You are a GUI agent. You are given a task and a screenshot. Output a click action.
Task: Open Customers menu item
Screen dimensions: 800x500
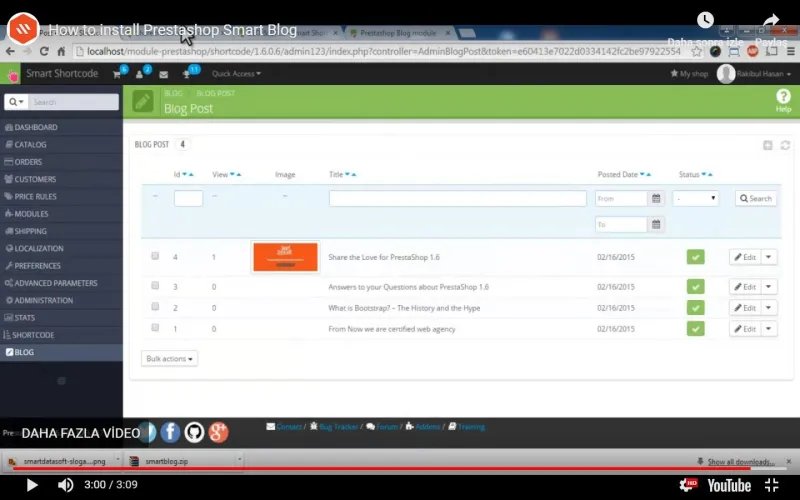61,179
